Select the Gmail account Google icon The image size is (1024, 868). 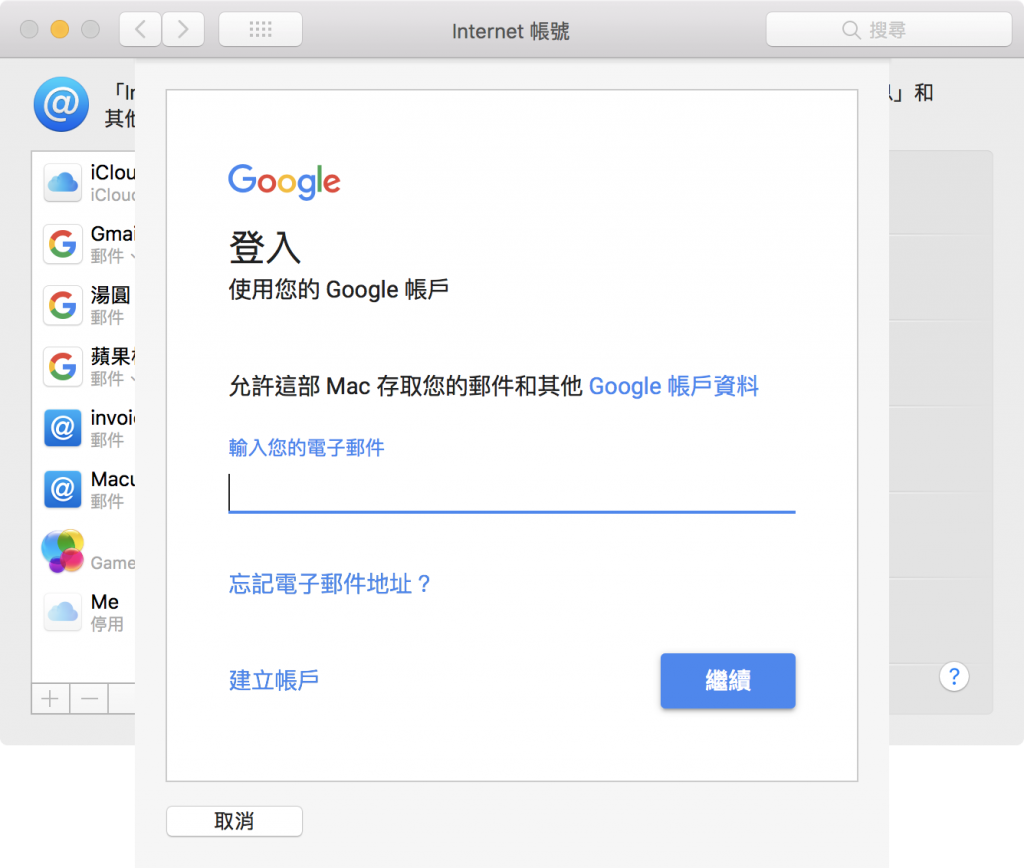point(63,244)
